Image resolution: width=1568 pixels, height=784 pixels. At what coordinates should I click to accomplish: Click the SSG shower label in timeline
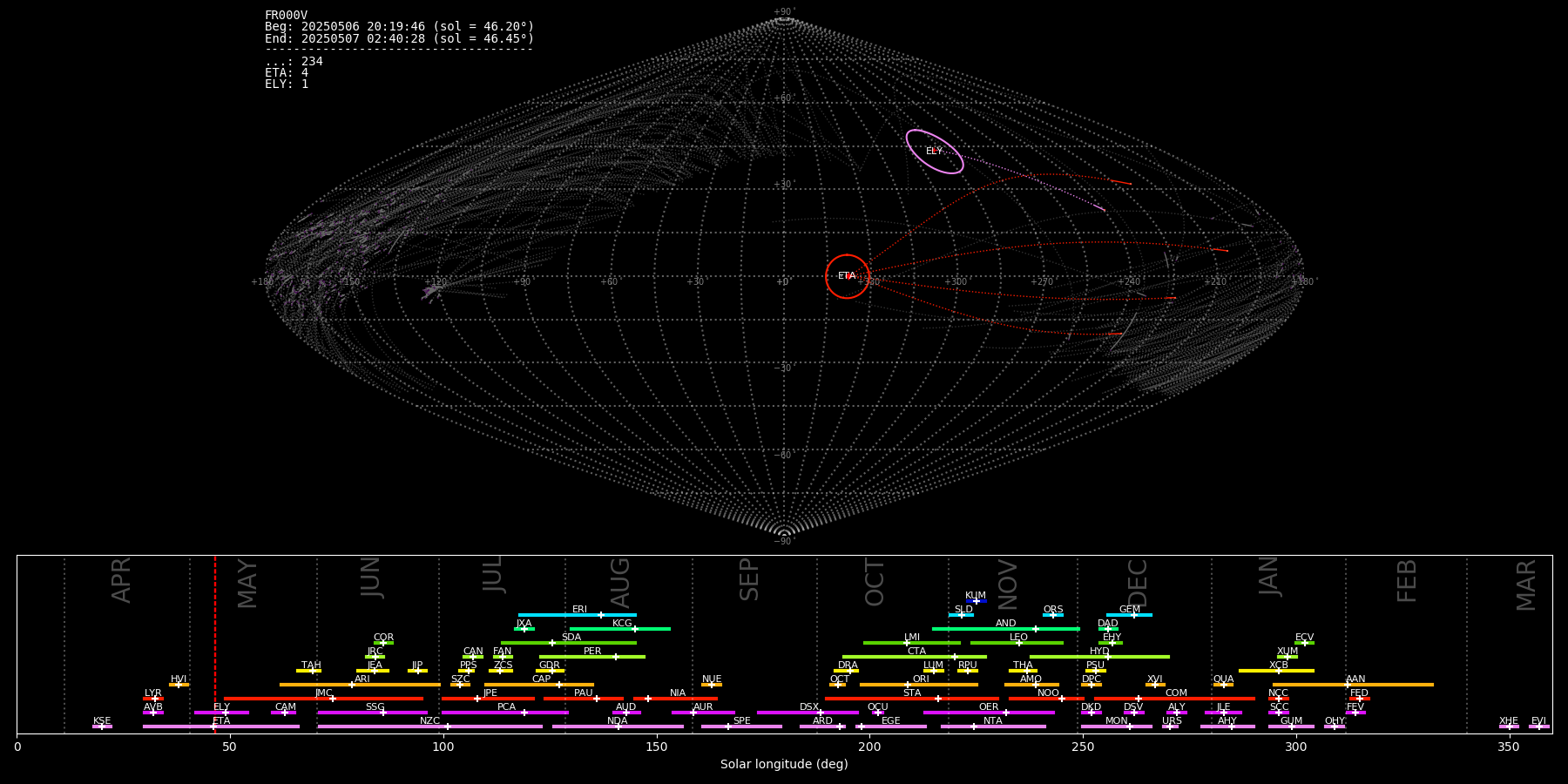375,707
